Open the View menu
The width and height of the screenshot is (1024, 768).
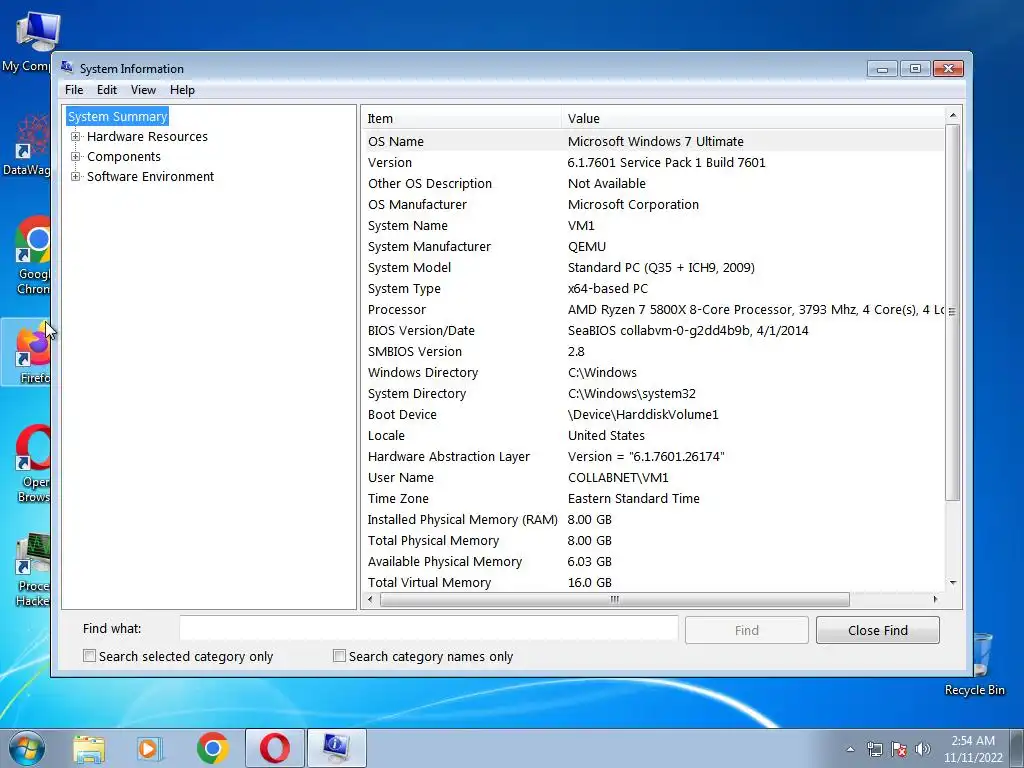click(143, 90)
